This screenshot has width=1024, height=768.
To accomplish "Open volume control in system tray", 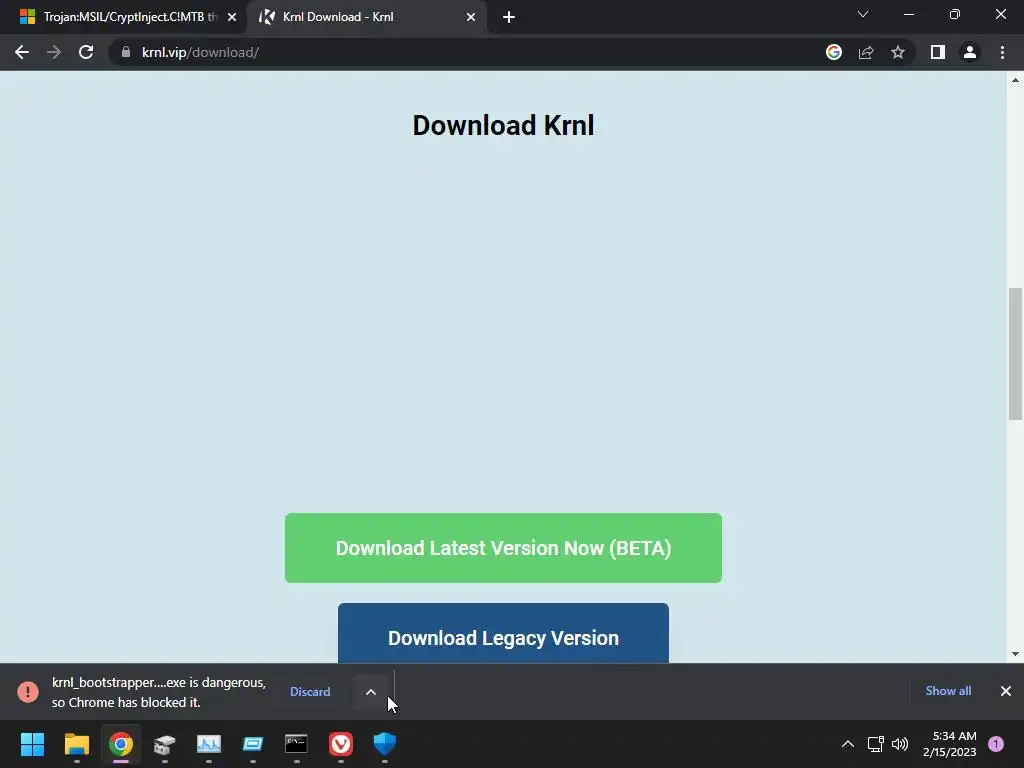I will [900, 744].
